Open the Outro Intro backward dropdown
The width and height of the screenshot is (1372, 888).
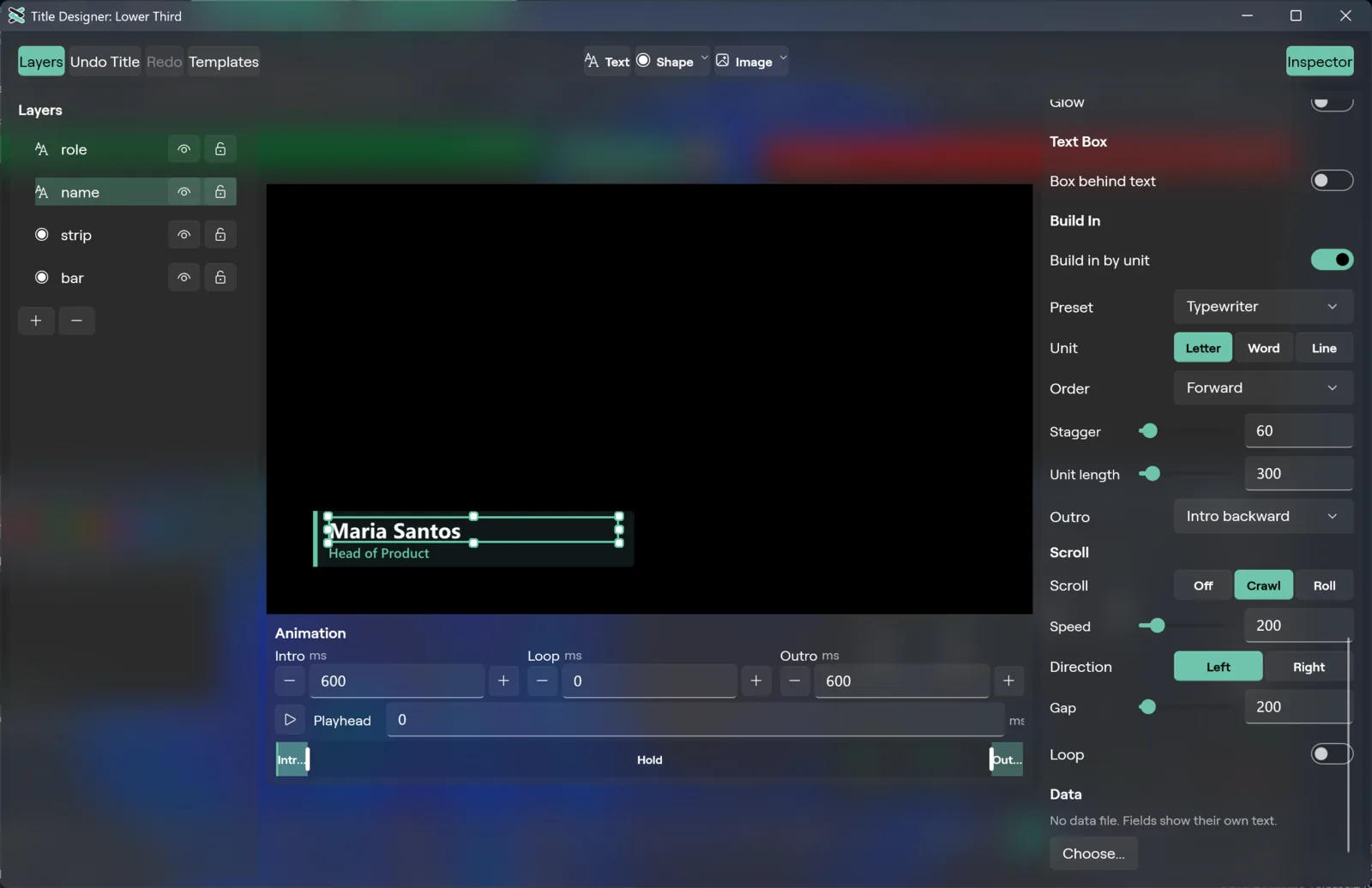click(1263, 517)
